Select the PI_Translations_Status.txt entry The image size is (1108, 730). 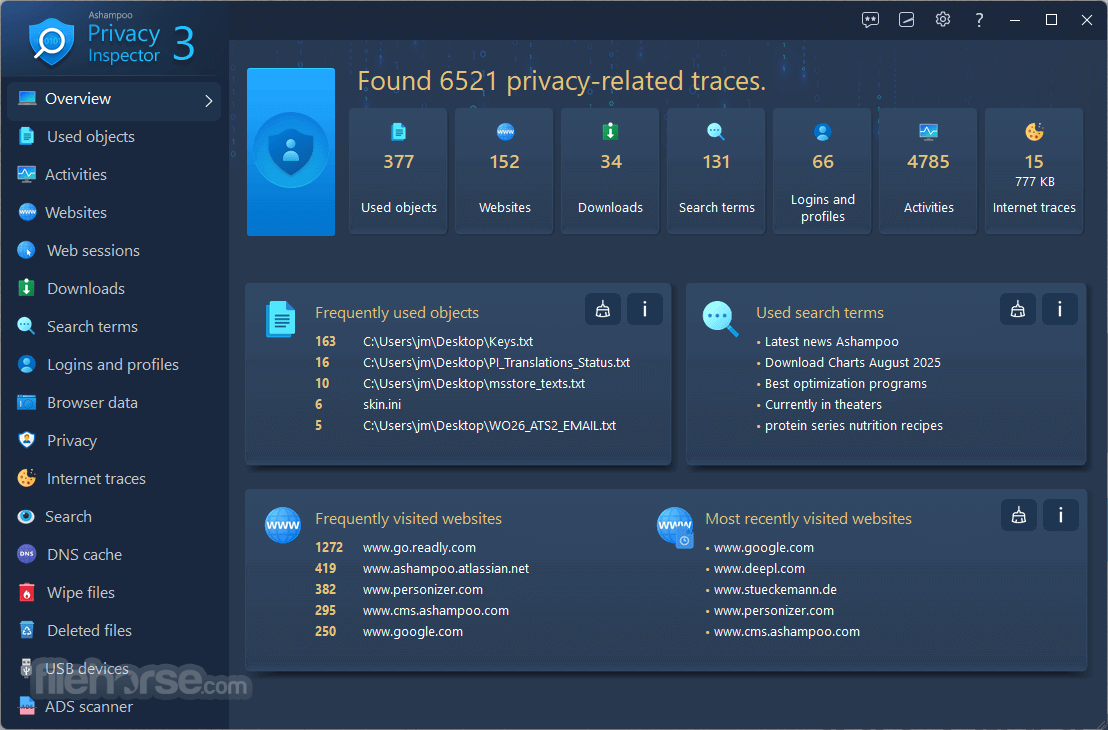point(496,363)
